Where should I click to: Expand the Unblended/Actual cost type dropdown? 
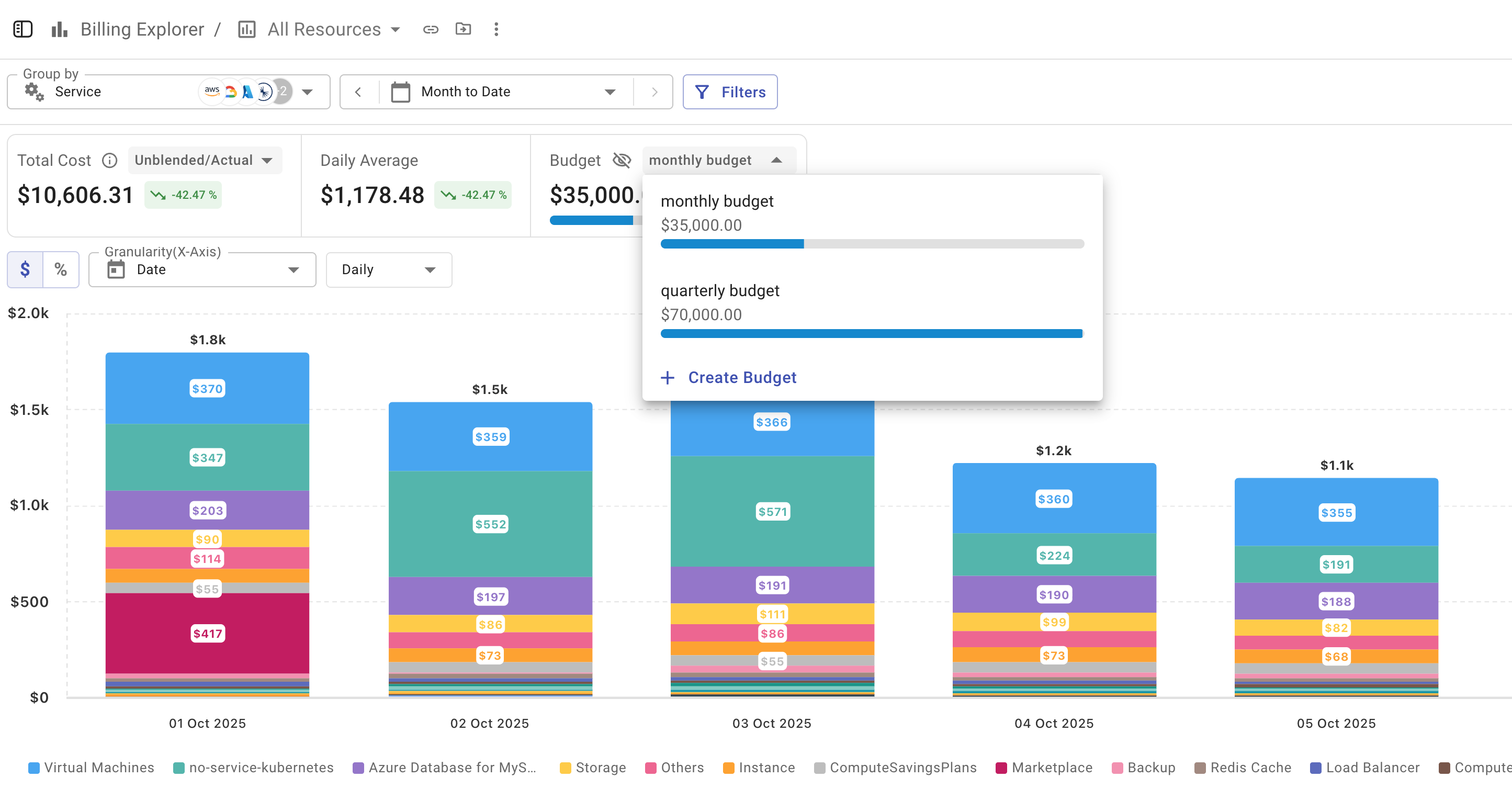click(204, 160)
